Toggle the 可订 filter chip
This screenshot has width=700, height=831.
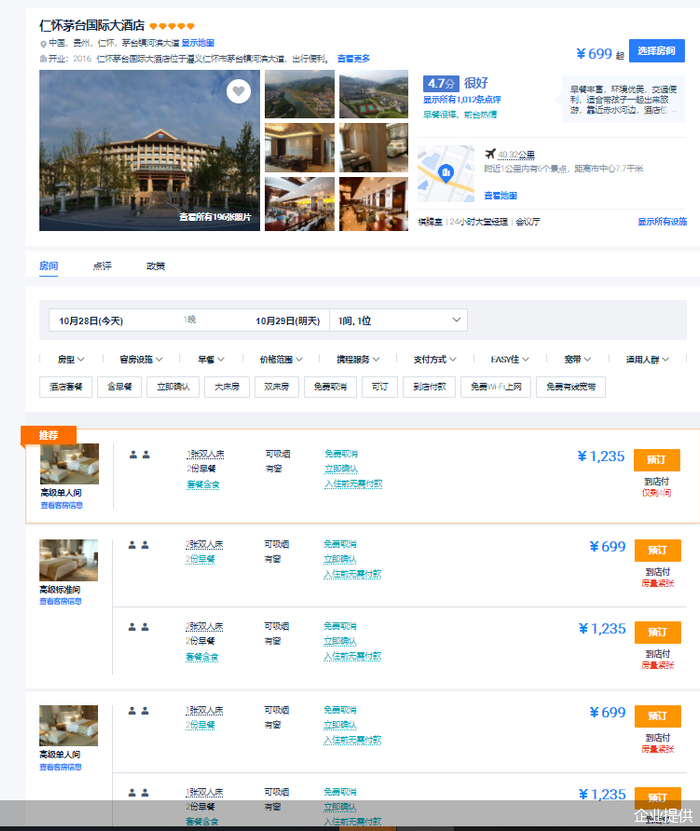380,387
